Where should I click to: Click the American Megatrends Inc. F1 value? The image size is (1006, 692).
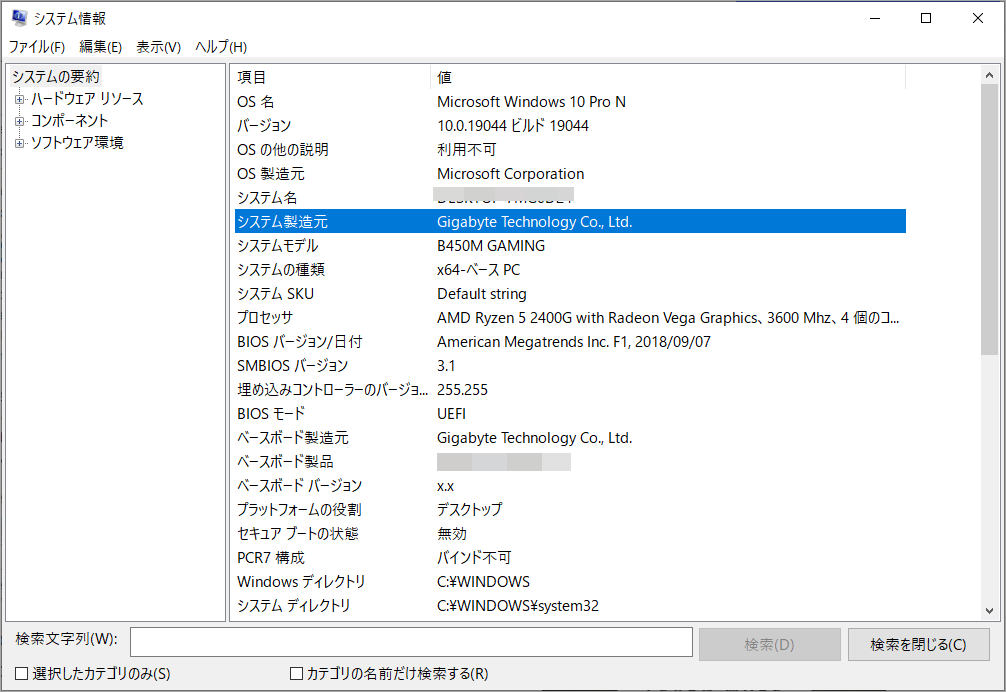click(574, 342)
